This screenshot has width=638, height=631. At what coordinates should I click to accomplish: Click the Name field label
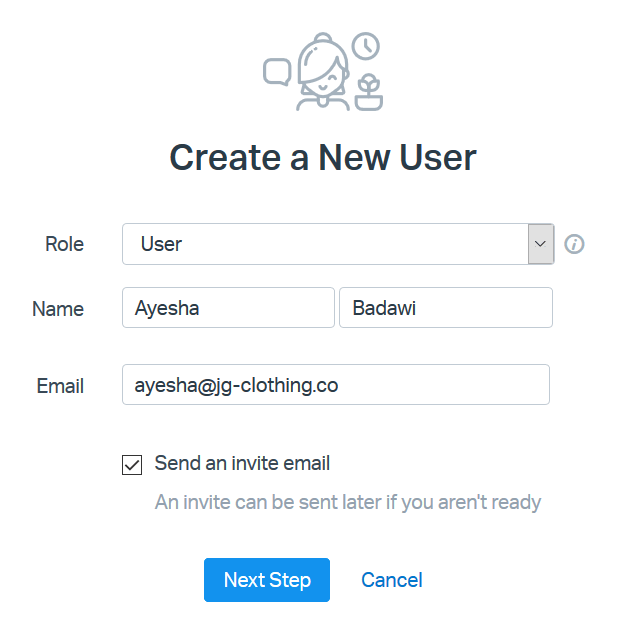pos(58,309)
